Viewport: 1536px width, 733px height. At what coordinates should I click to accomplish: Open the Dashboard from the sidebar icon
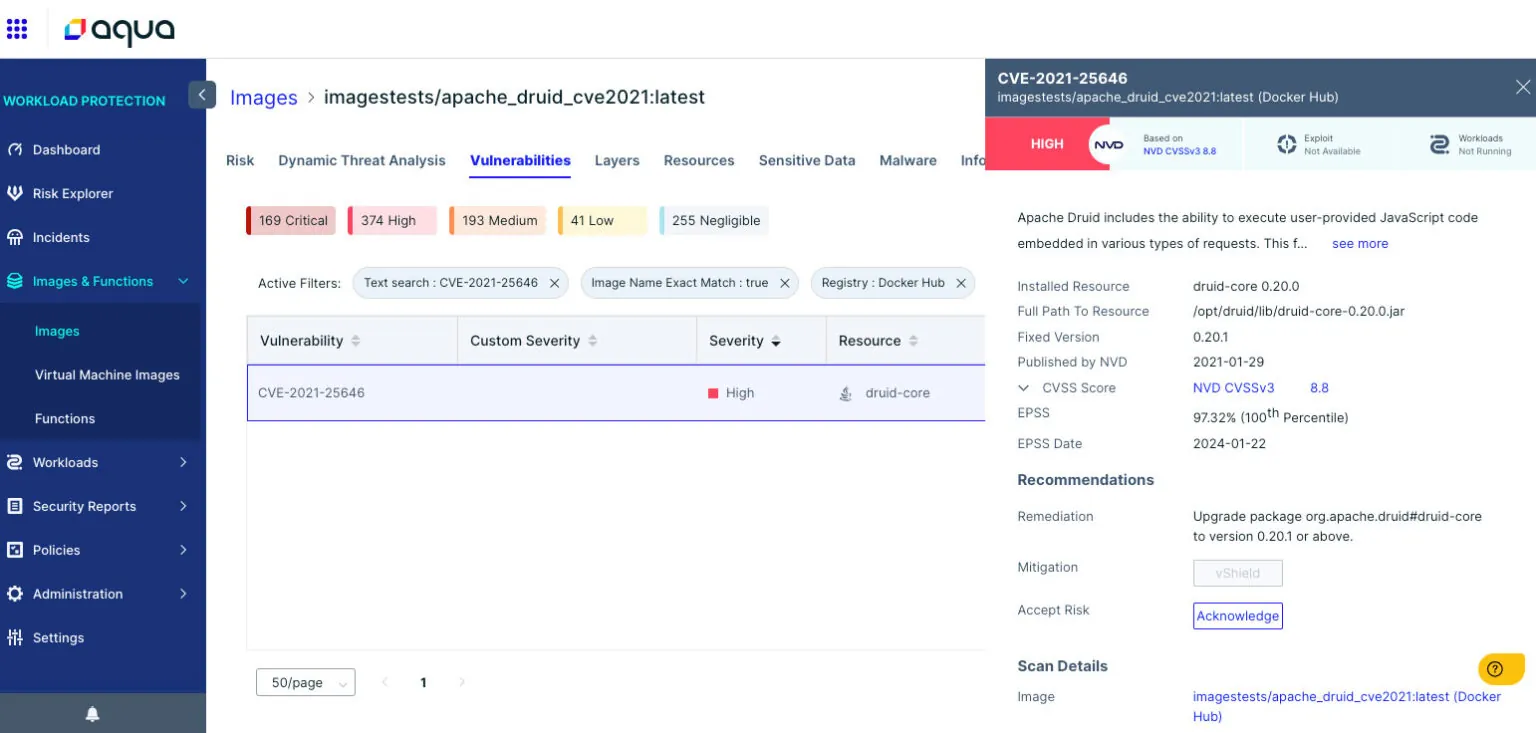click(x=20, y=150)
